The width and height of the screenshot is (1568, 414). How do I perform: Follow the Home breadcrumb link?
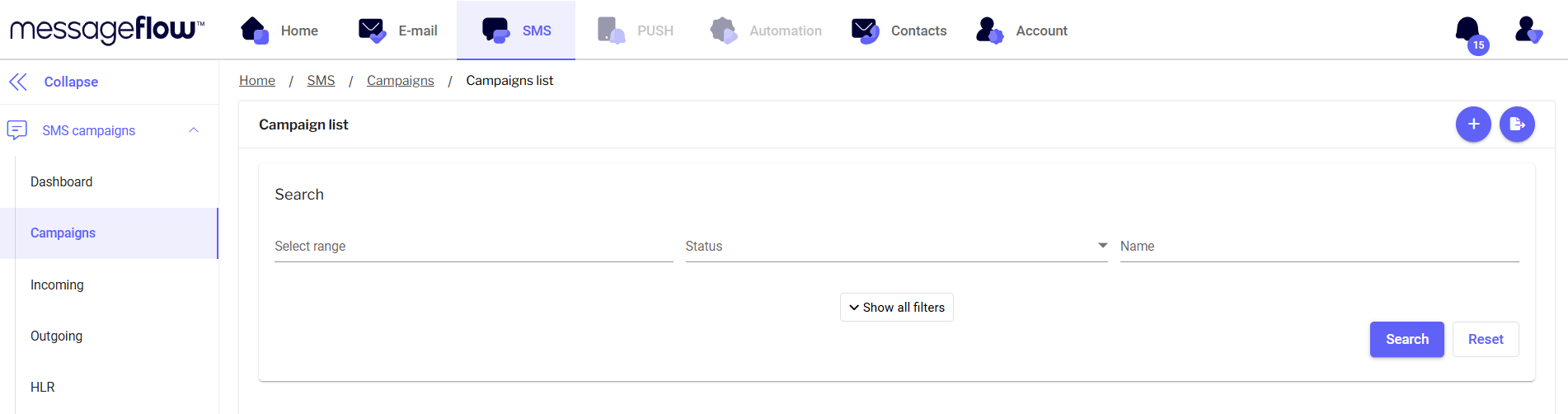[257, 81]
